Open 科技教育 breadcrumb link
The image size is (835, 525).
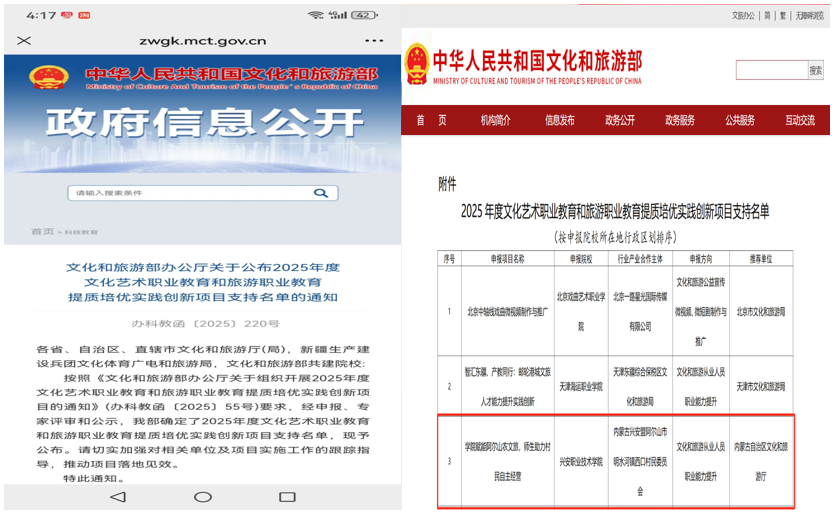pyautogui.click(x=81, y=232)
